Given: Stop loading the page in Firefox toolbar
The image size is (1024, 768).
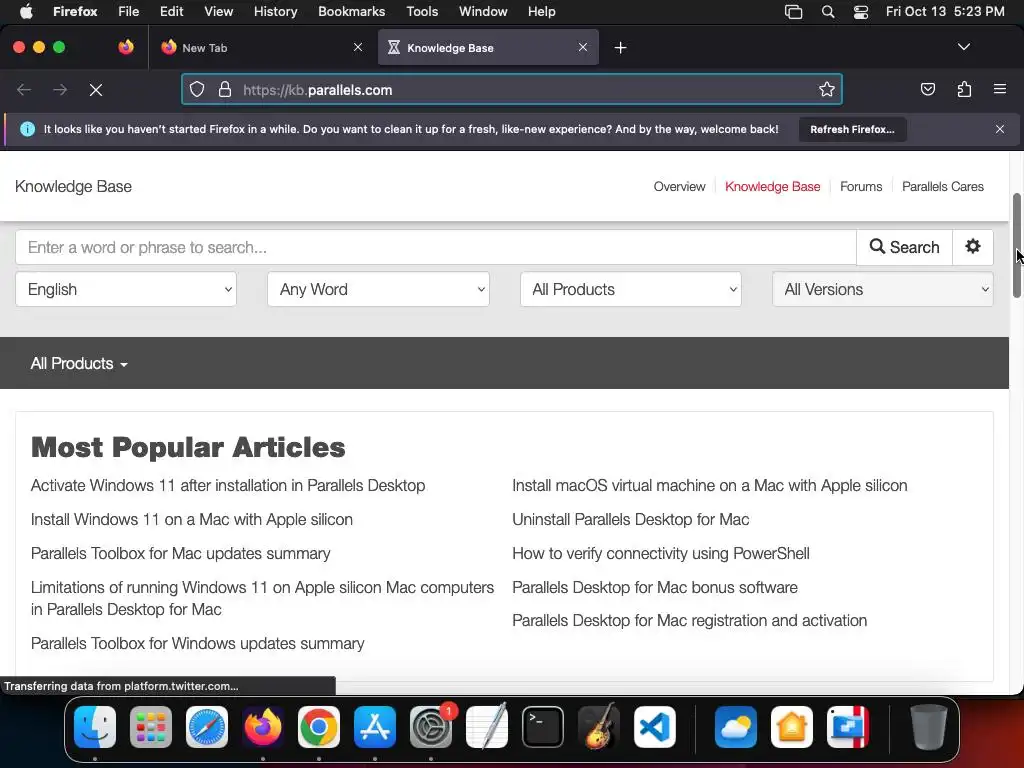Looking at the screenshot, I should pyautogui.click(x=95, y=89).
